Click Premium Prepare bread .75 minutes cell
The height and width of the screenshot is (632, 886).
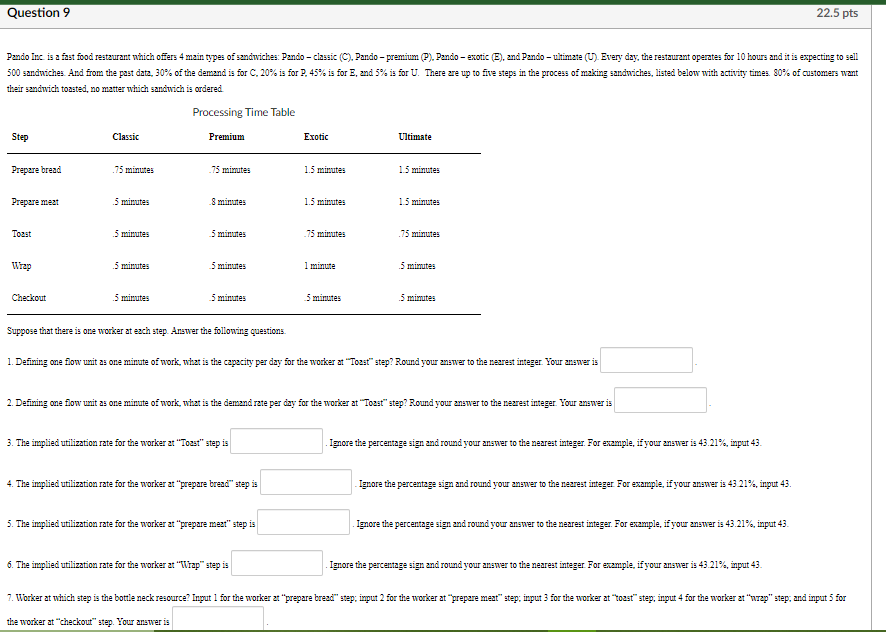229,170
